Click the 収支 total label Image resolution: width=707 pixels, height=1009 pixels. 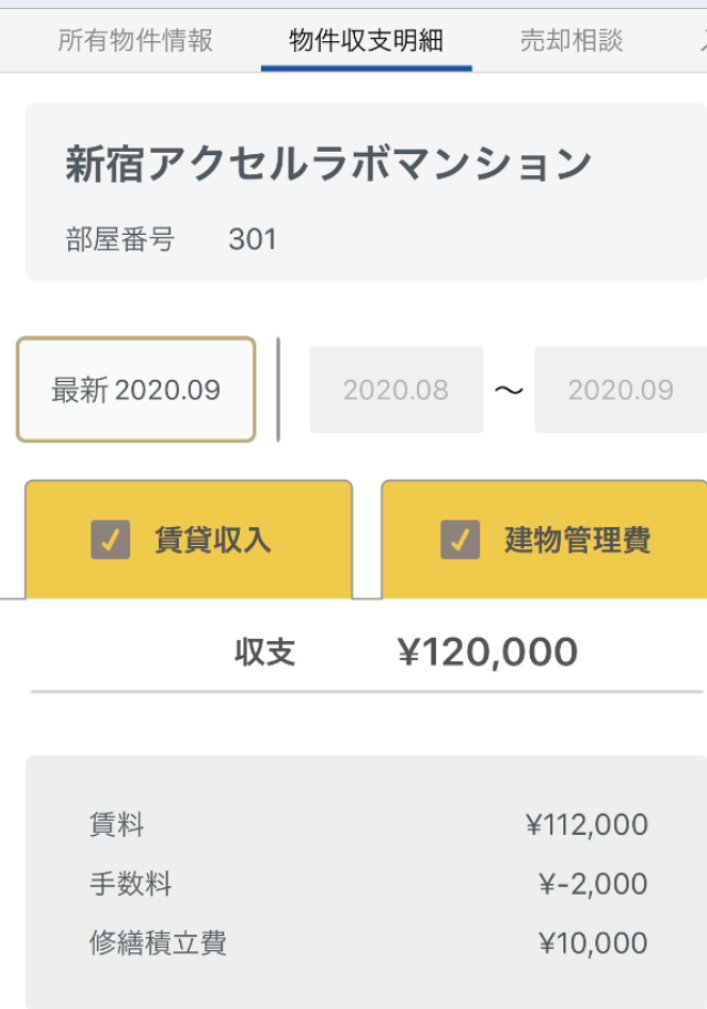[x=265, y=652]
